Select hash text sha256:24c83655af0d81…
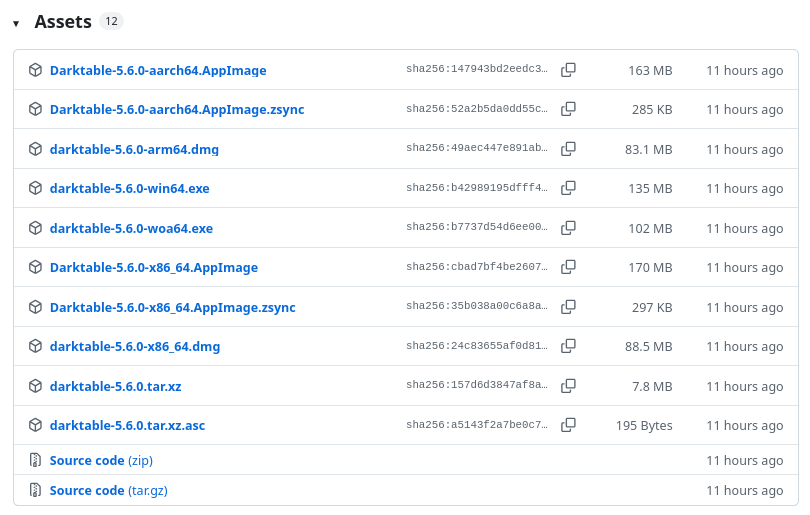 pos(477,346)
